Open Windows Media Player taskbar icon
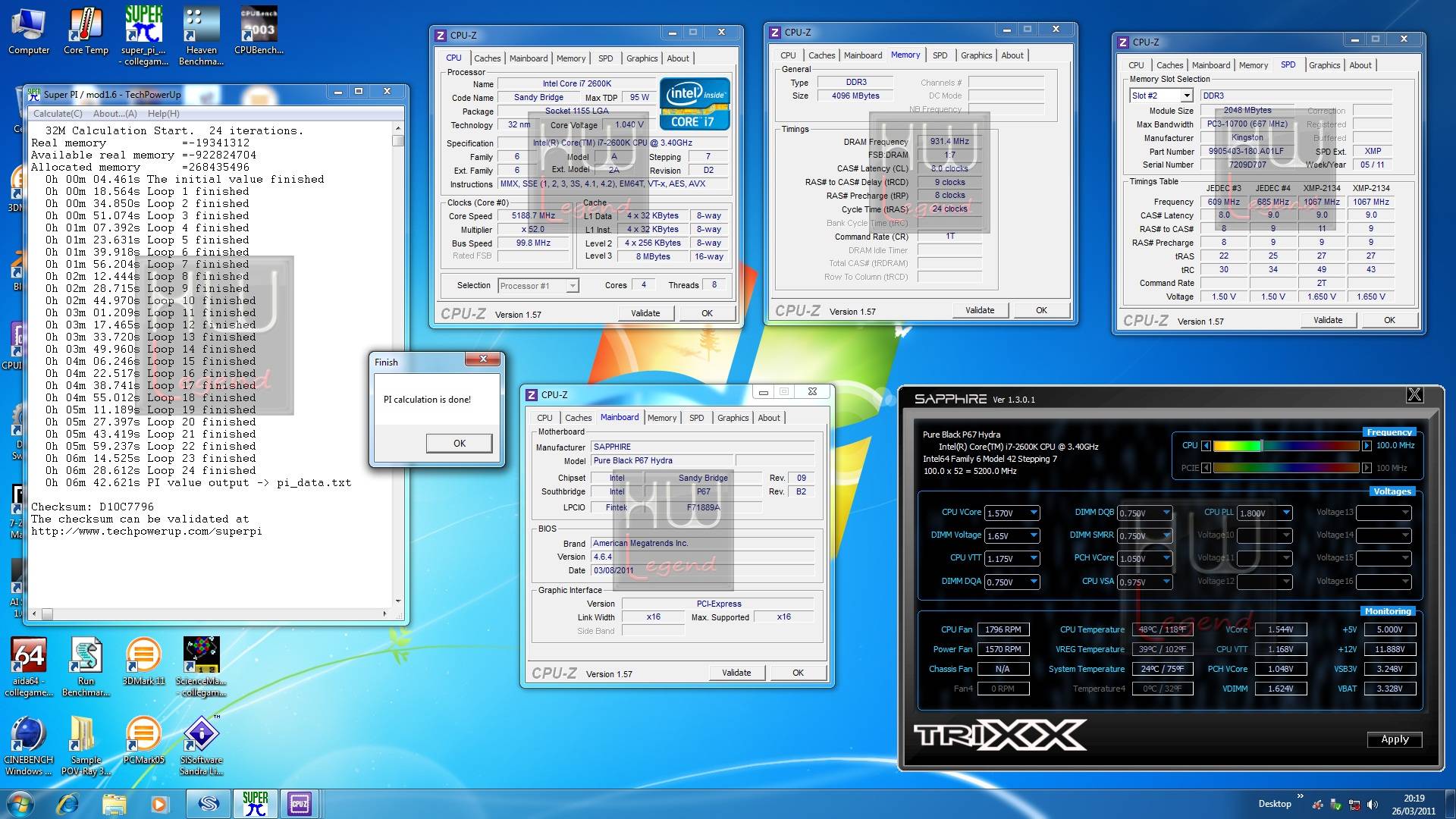The width and height of the screenshot is (1456, 819). 159,803
